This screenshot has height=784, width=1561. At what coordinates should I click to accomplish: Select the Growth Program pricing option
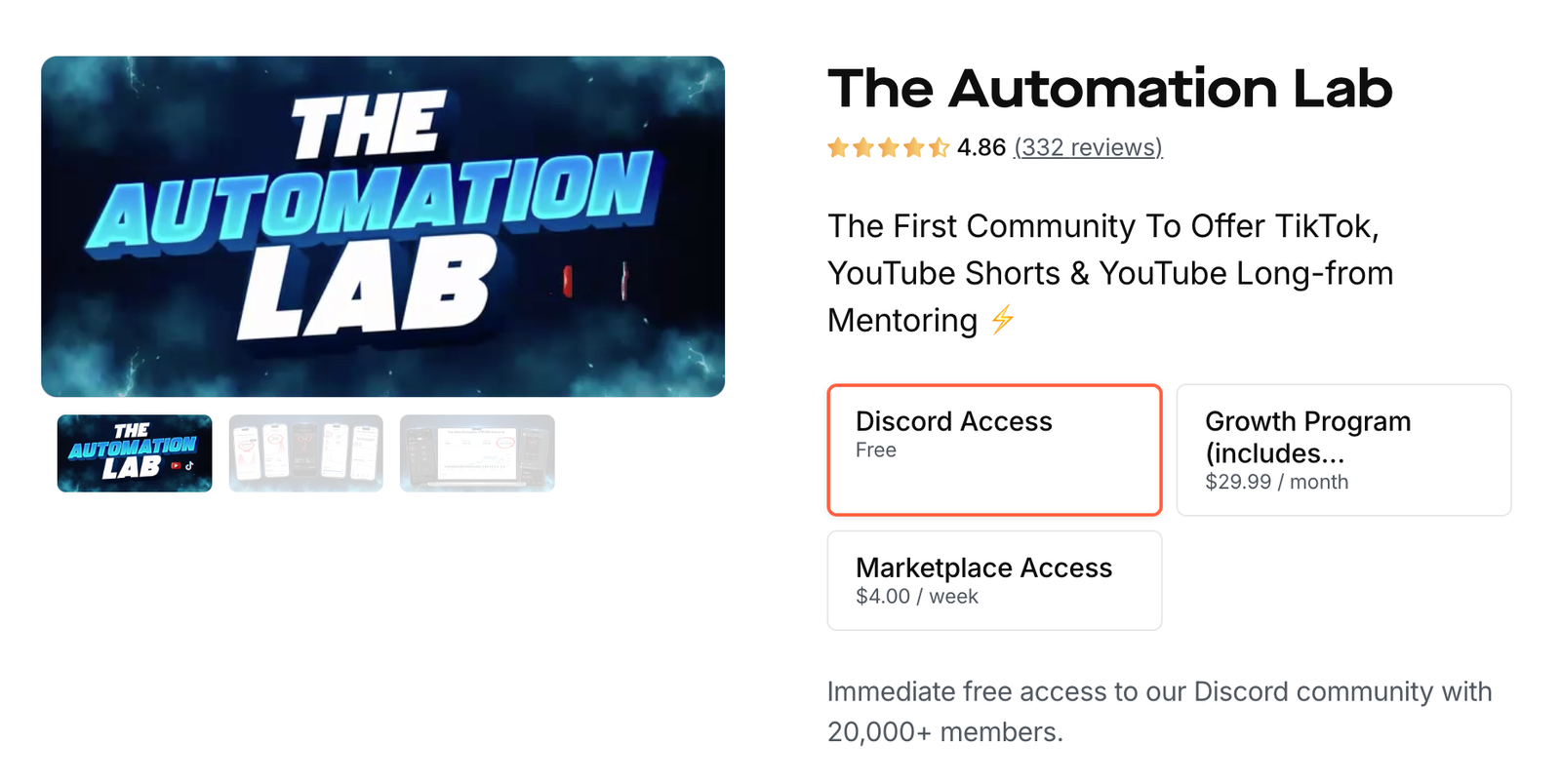click(1343, 450)
